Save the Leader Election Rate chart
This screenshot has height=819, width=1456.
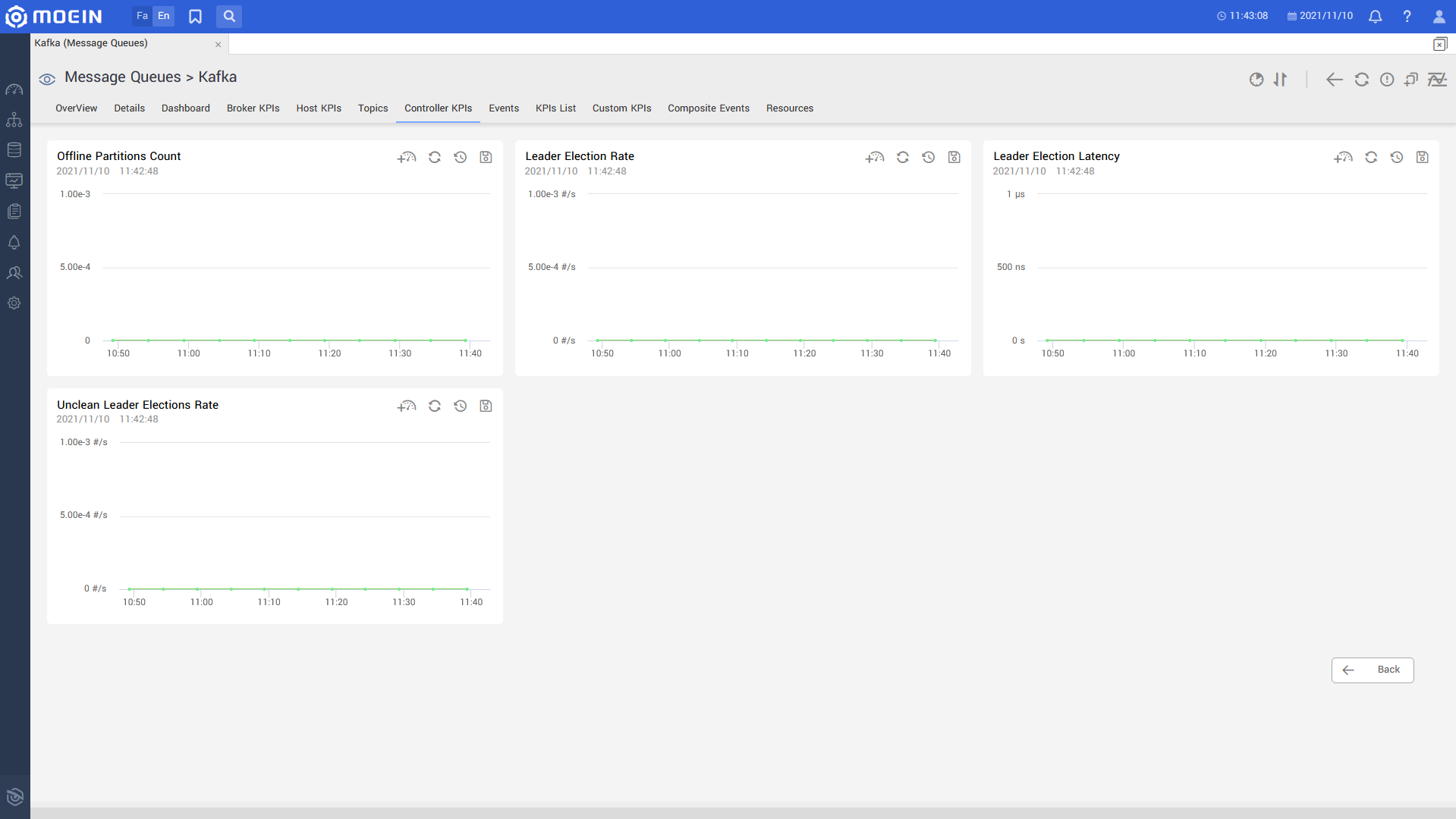[954, 158]
